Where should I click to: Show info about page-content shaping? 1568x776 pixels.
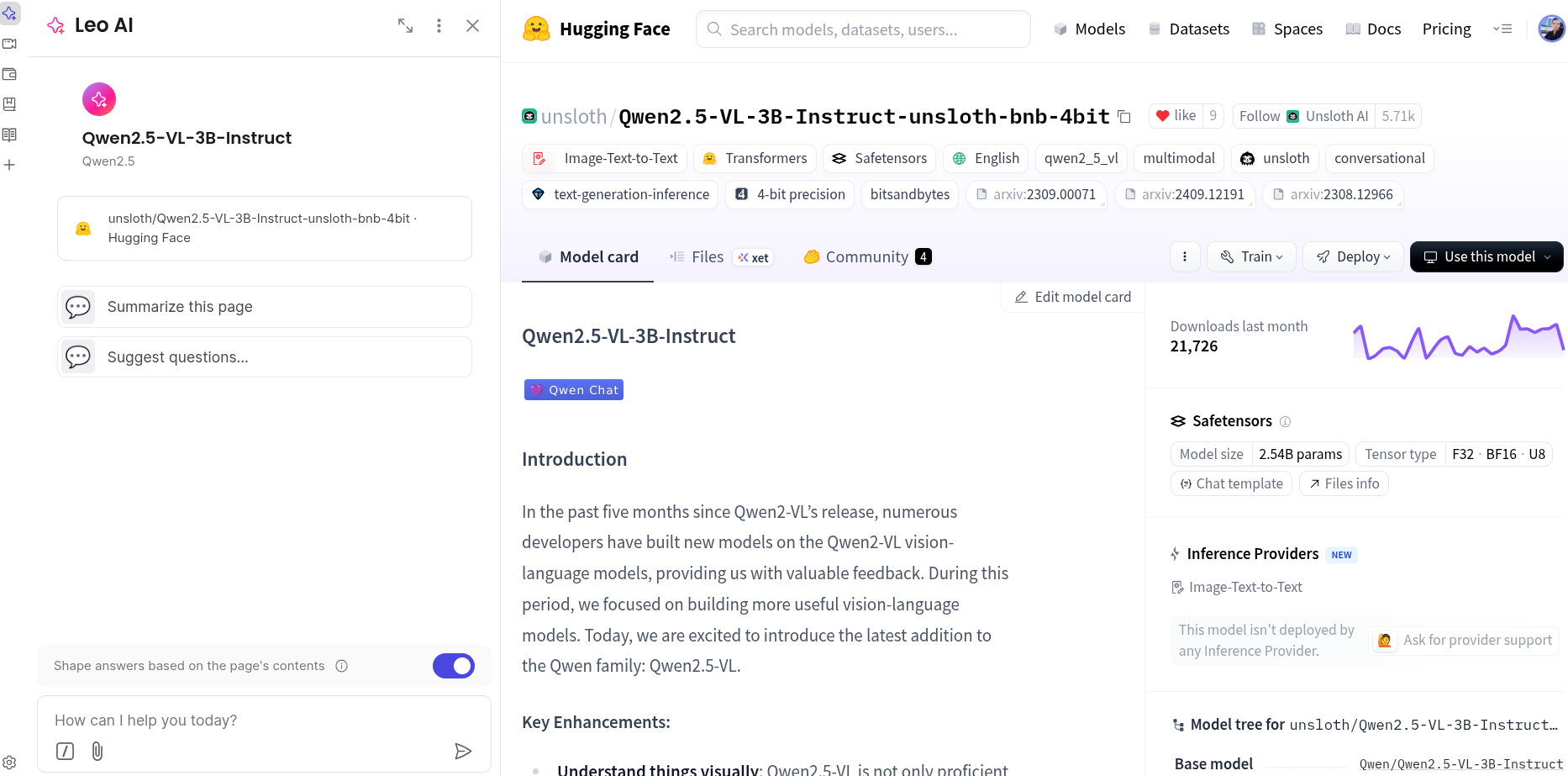(342, 666)
